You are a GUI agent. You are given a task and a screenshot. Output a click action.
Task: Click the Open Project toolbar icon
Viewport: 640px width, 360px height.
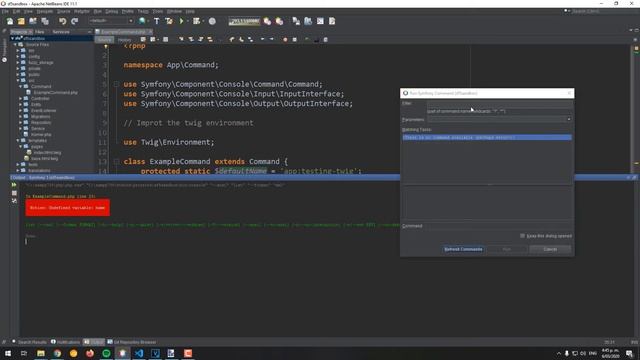(x=33, y=21)
